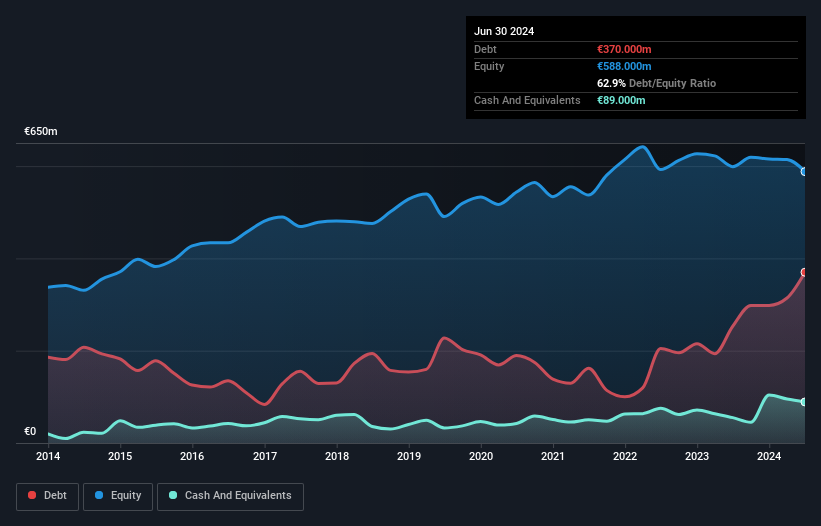Click the 2015 x-axis label

point(120,456)
